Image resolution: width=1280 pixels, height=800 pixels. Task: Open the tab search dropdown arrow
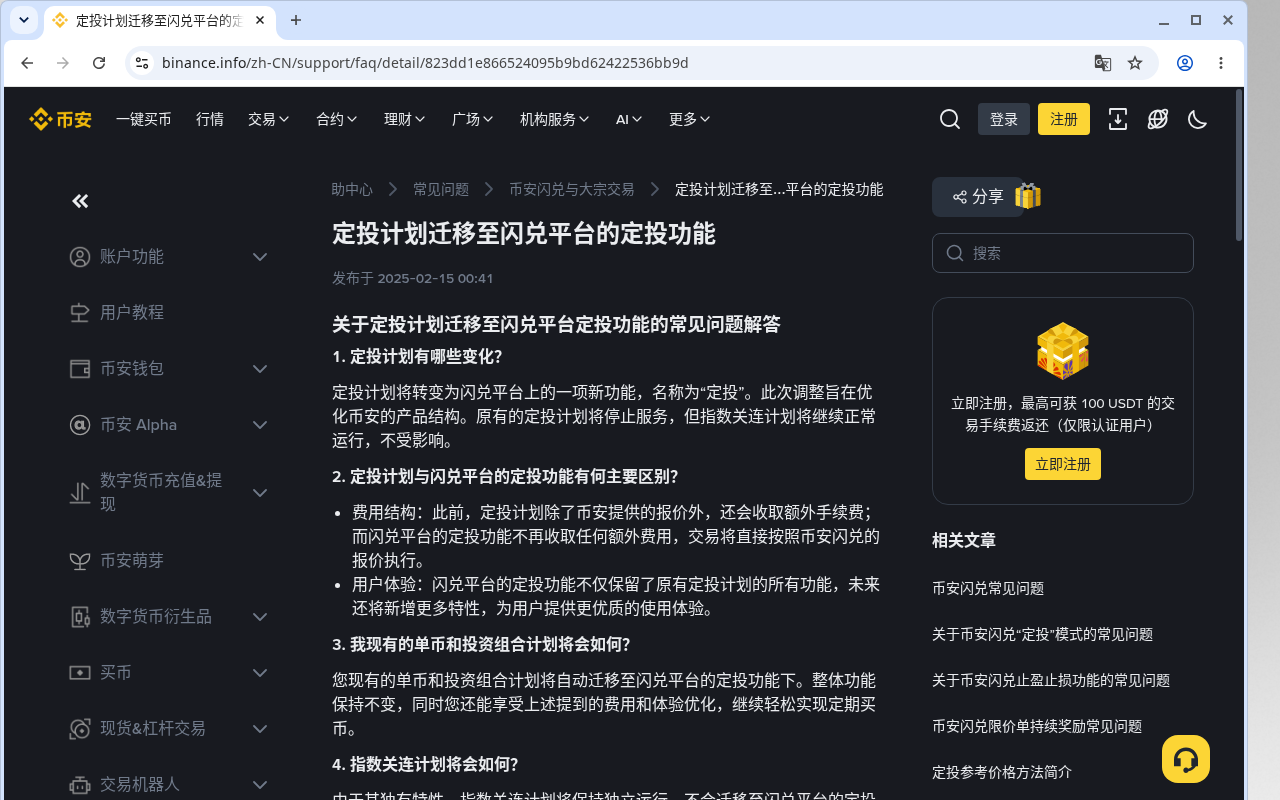point(24,20)
